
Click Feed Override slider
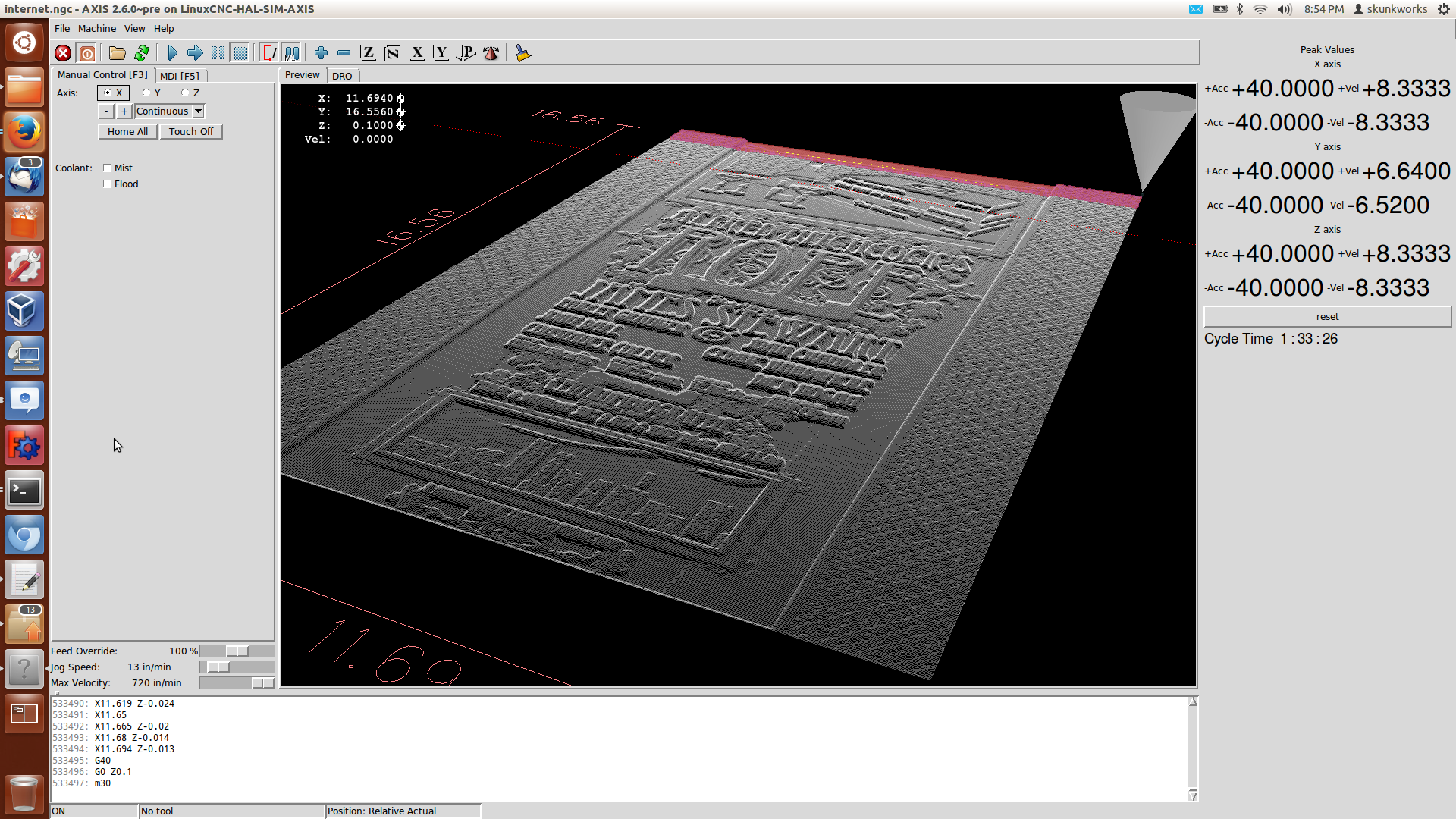(x=237, y=651)
